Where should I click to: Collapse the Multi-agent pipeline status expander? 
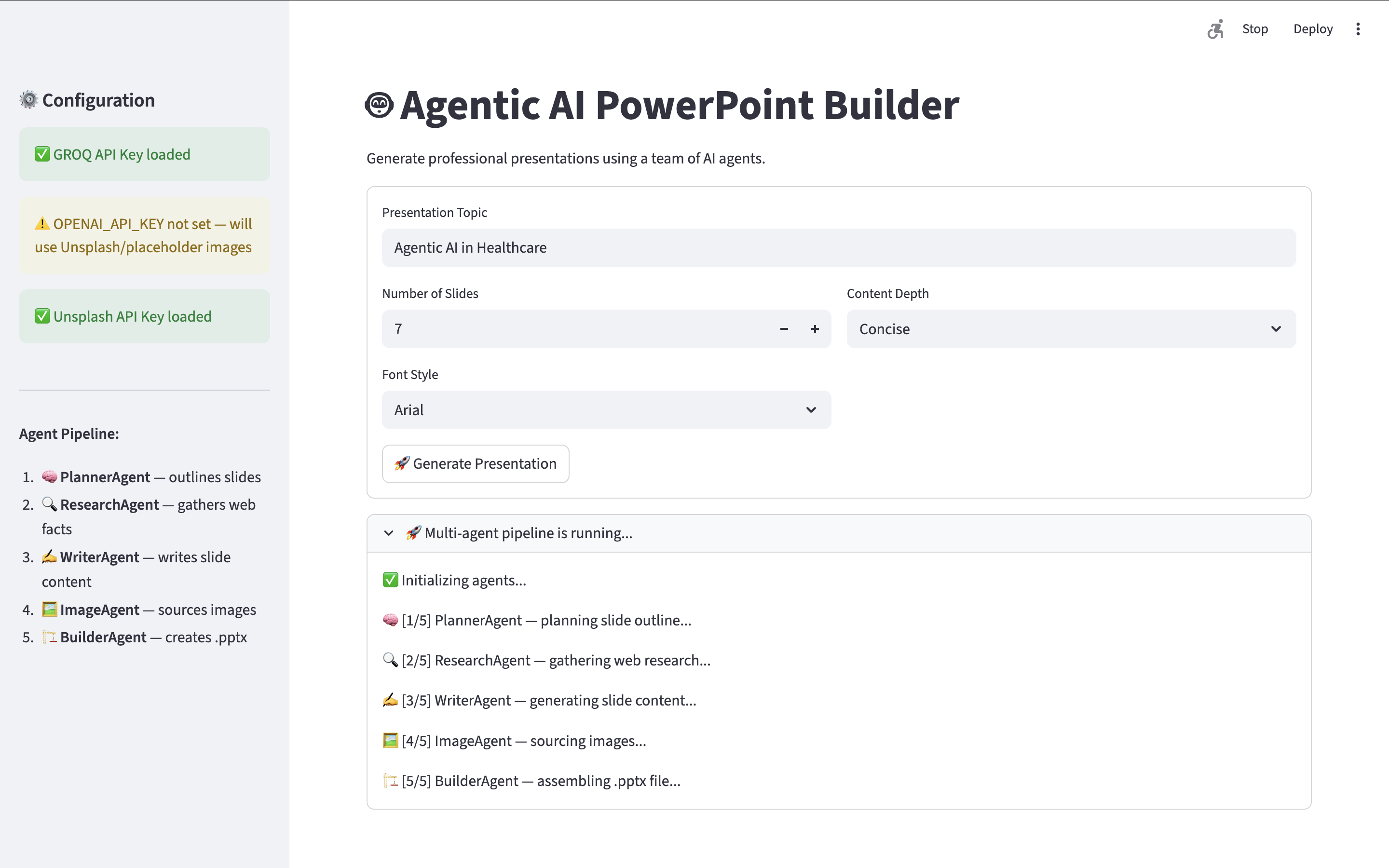click(x=389, y=533)
